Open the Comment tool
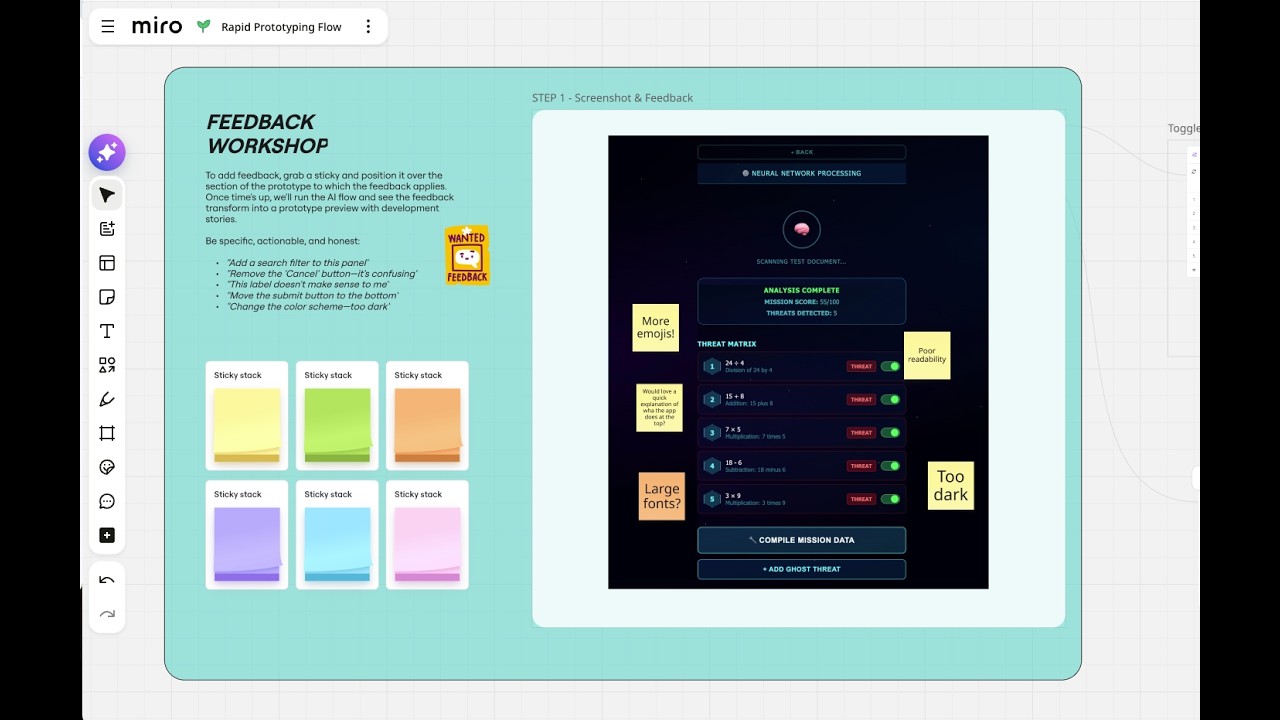The height and width of the screenshot is (720, 1280). (x=107, y=501)
